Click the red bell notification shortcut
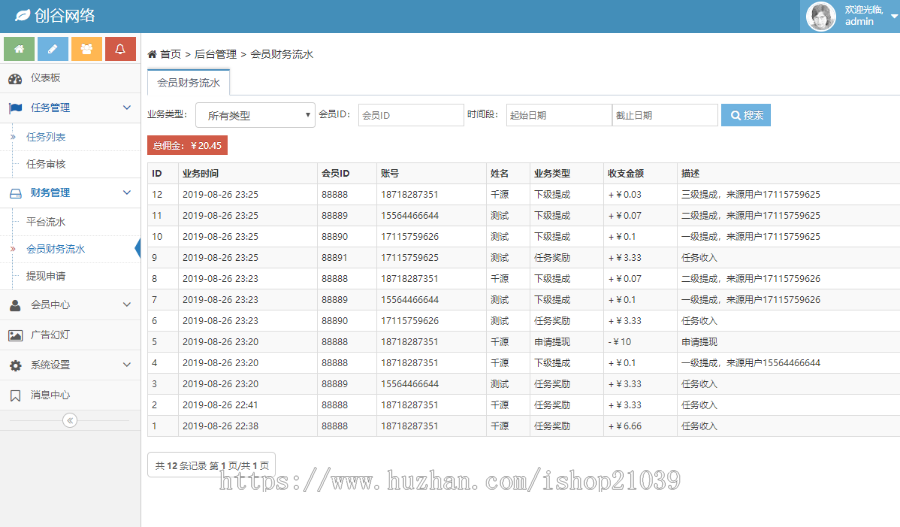The height and width of the screenshot is (527, 900). pos(120,48)
